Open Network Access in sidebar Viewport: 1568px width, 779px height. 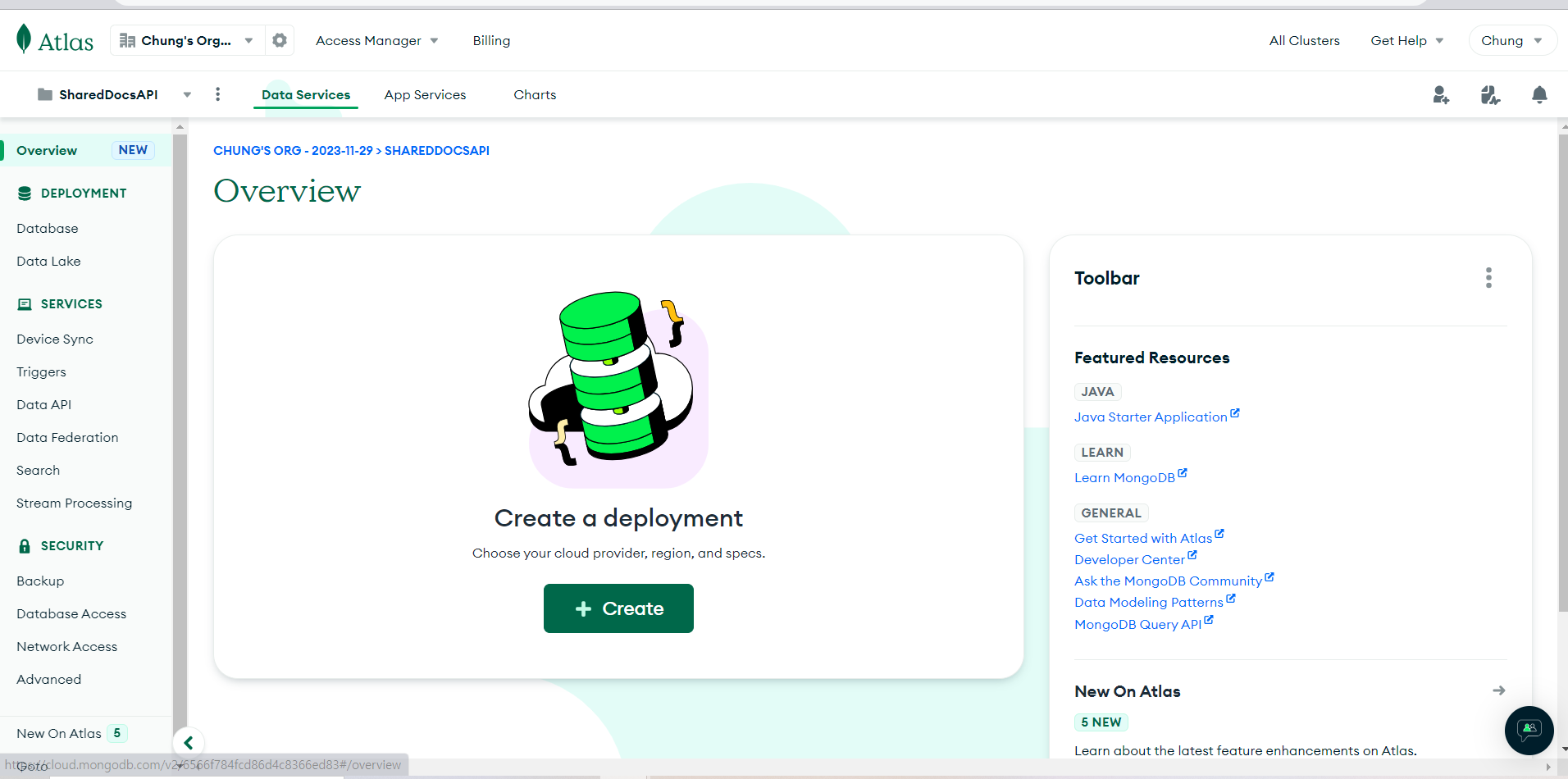[x=66, y=646]
